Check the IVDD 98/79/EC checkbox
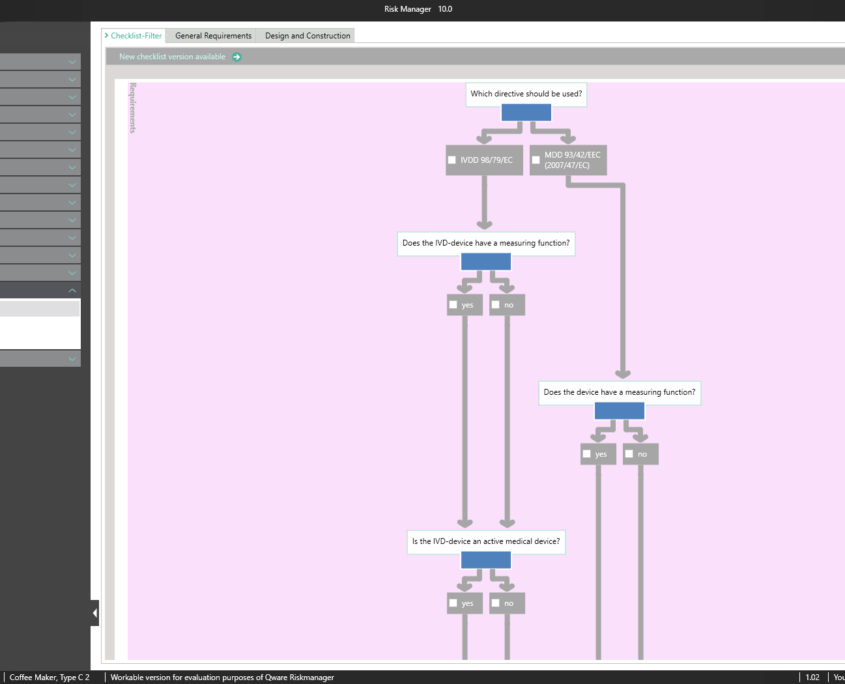The image size is (845, 684). (x=452, y=160)
